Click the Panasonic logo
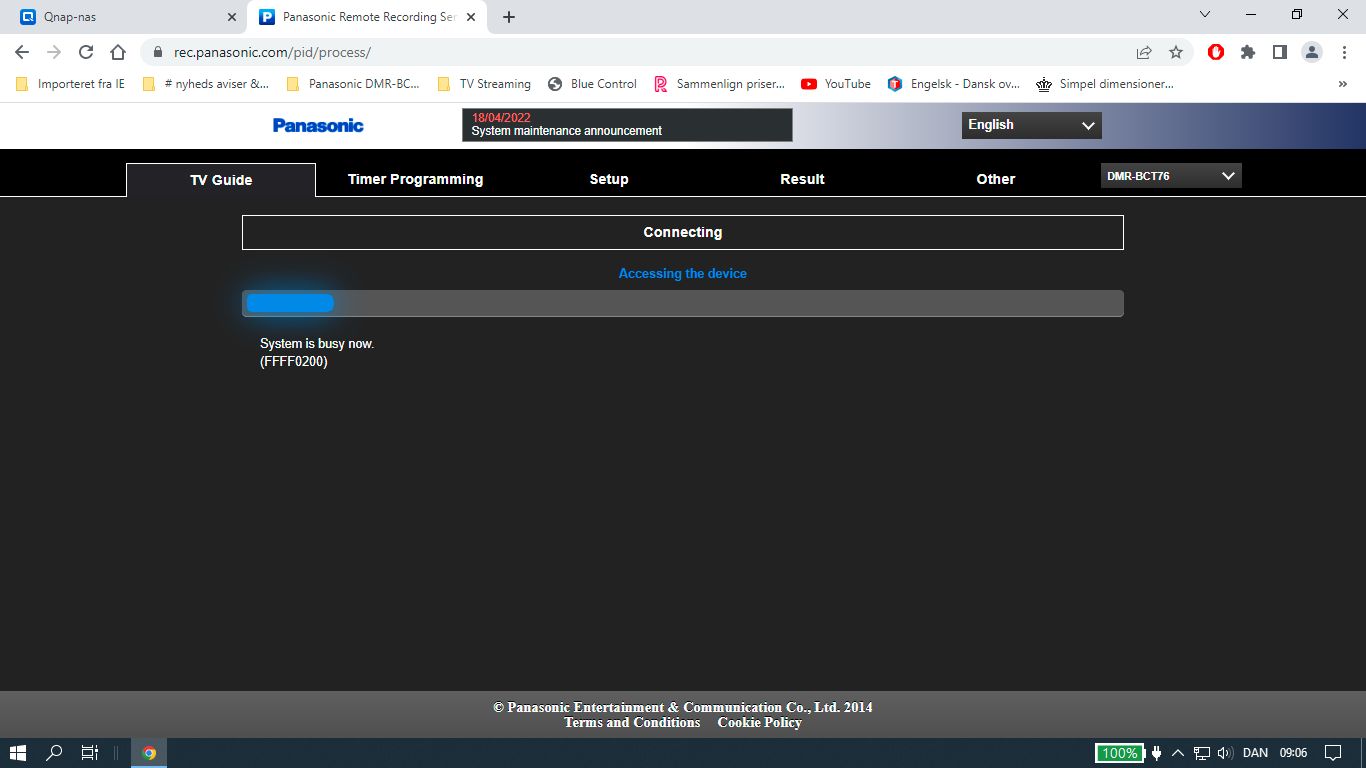This screenshot has height=768, width=1366. pos(318,125)
